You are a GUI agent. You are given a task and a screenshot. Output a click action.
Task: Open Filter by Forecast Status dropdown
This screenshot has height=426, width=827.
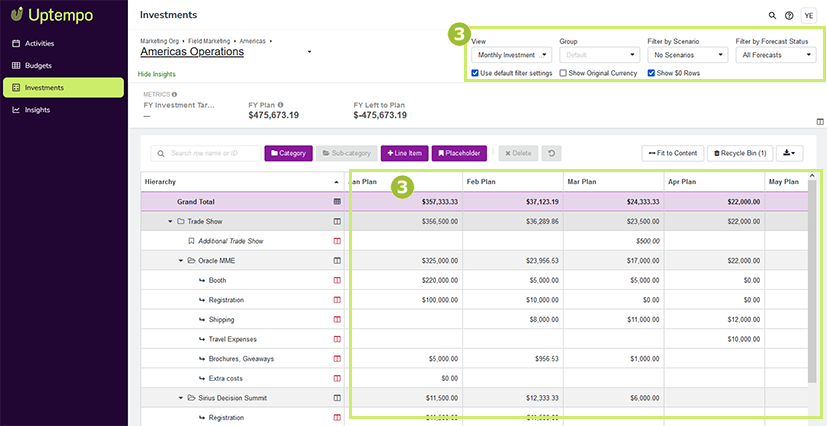pos(776,55)
